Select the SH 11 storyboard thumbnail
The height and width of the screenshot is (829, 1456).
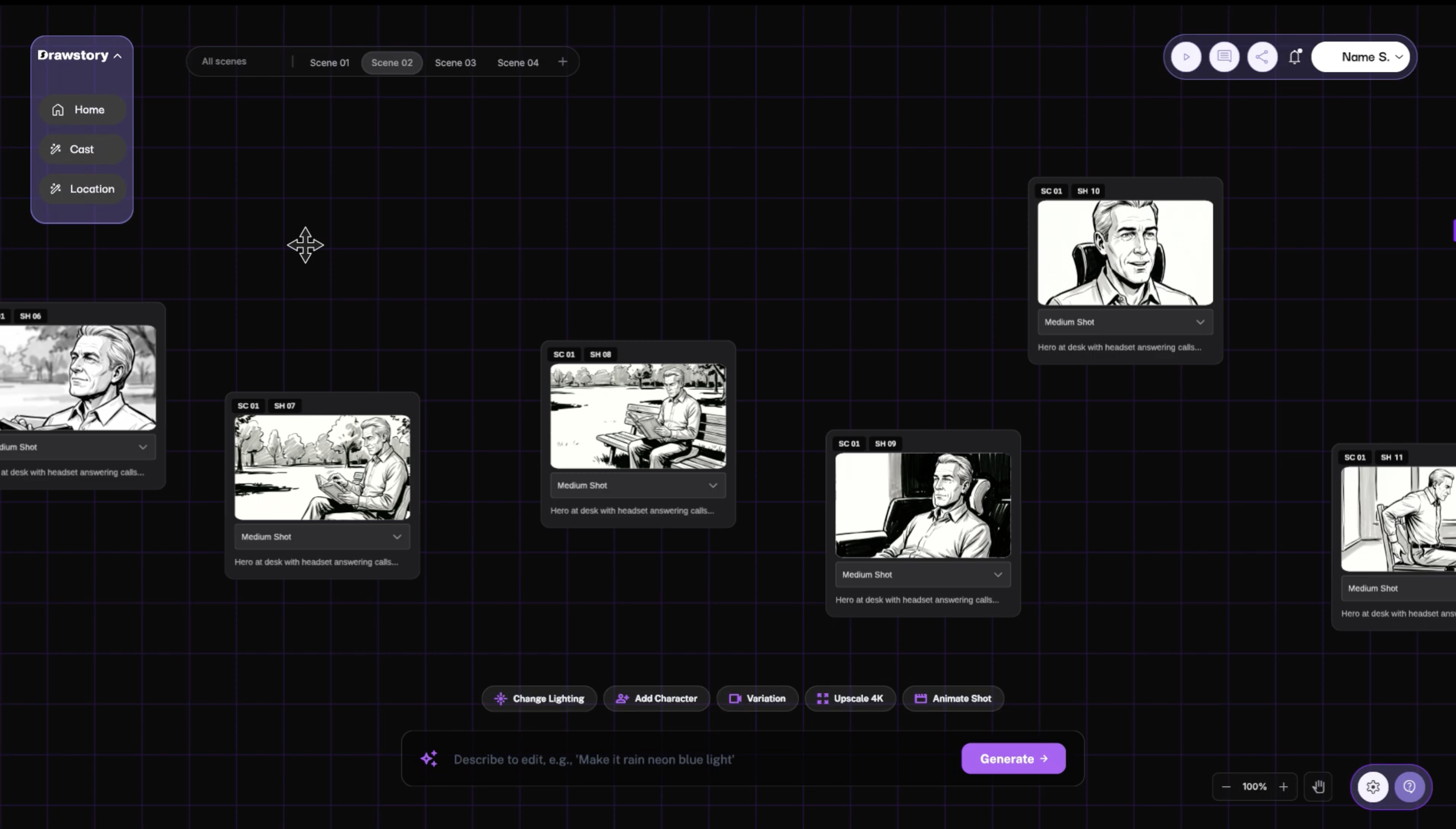click(1399, 519)
